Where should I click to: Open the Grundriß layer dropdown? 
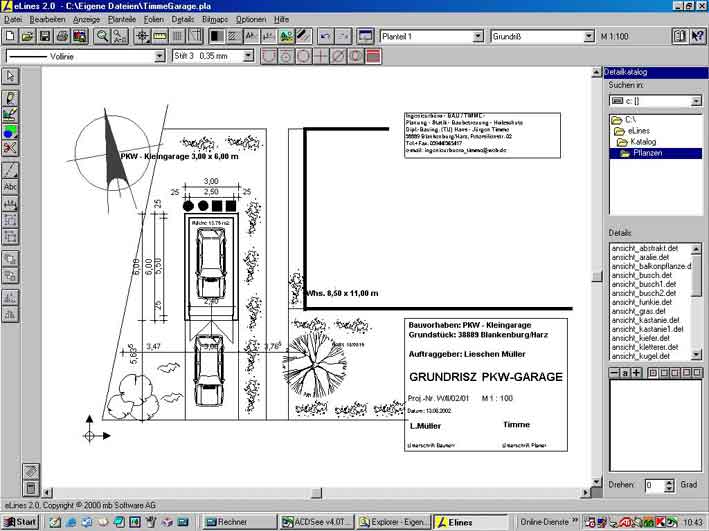click(x=587, y=37)
